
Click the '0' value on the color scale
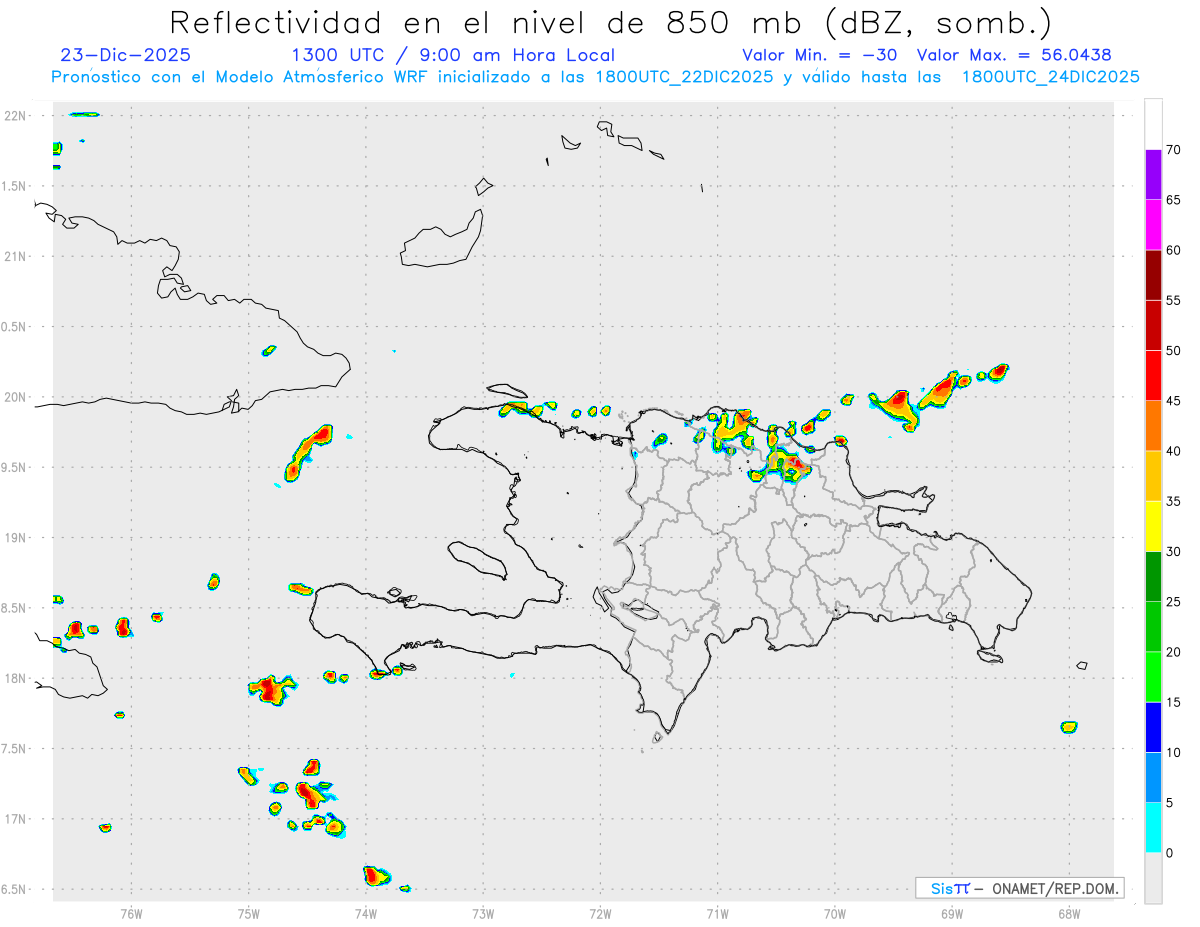point(1170,853)
